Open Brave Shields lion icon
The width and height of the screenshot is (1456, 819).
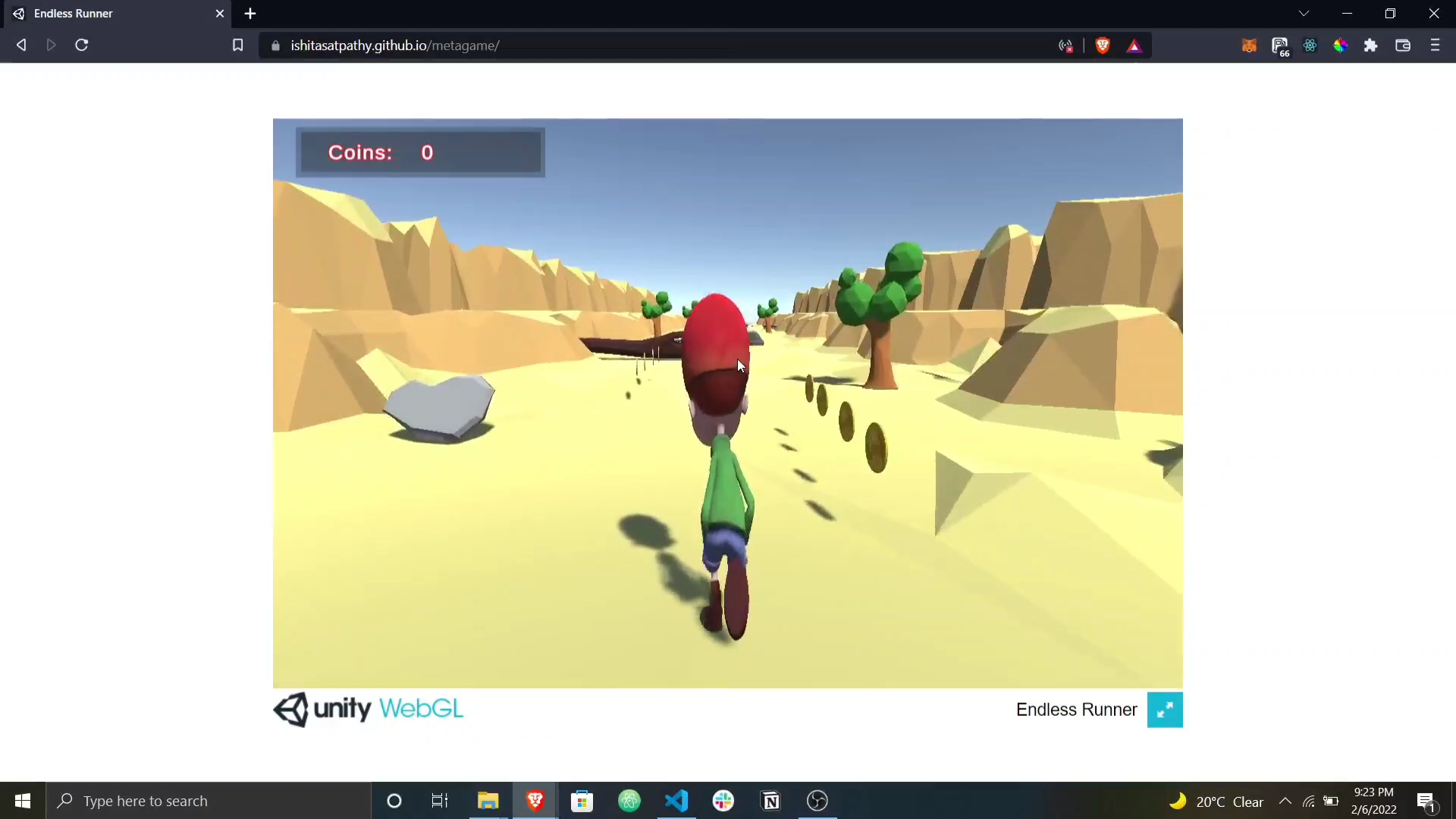(1103, 45)
